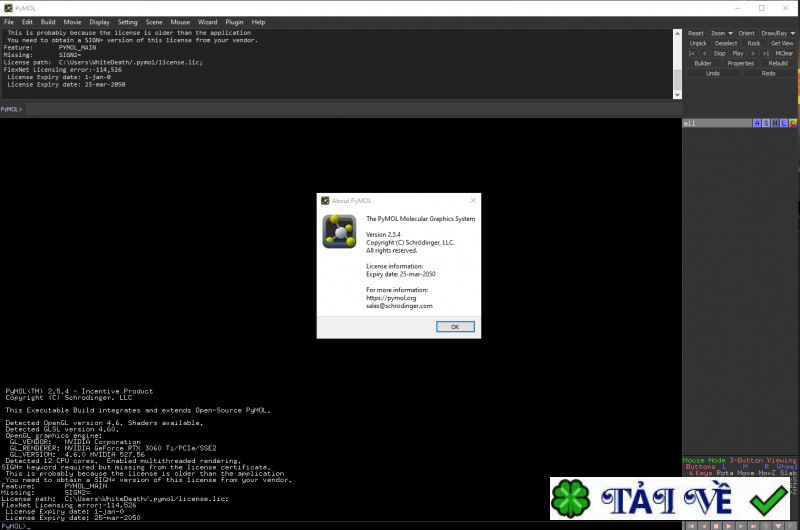Open the Show (S) menu for all
This screenshot has height=530, width=800.
(x=766, y=123)
